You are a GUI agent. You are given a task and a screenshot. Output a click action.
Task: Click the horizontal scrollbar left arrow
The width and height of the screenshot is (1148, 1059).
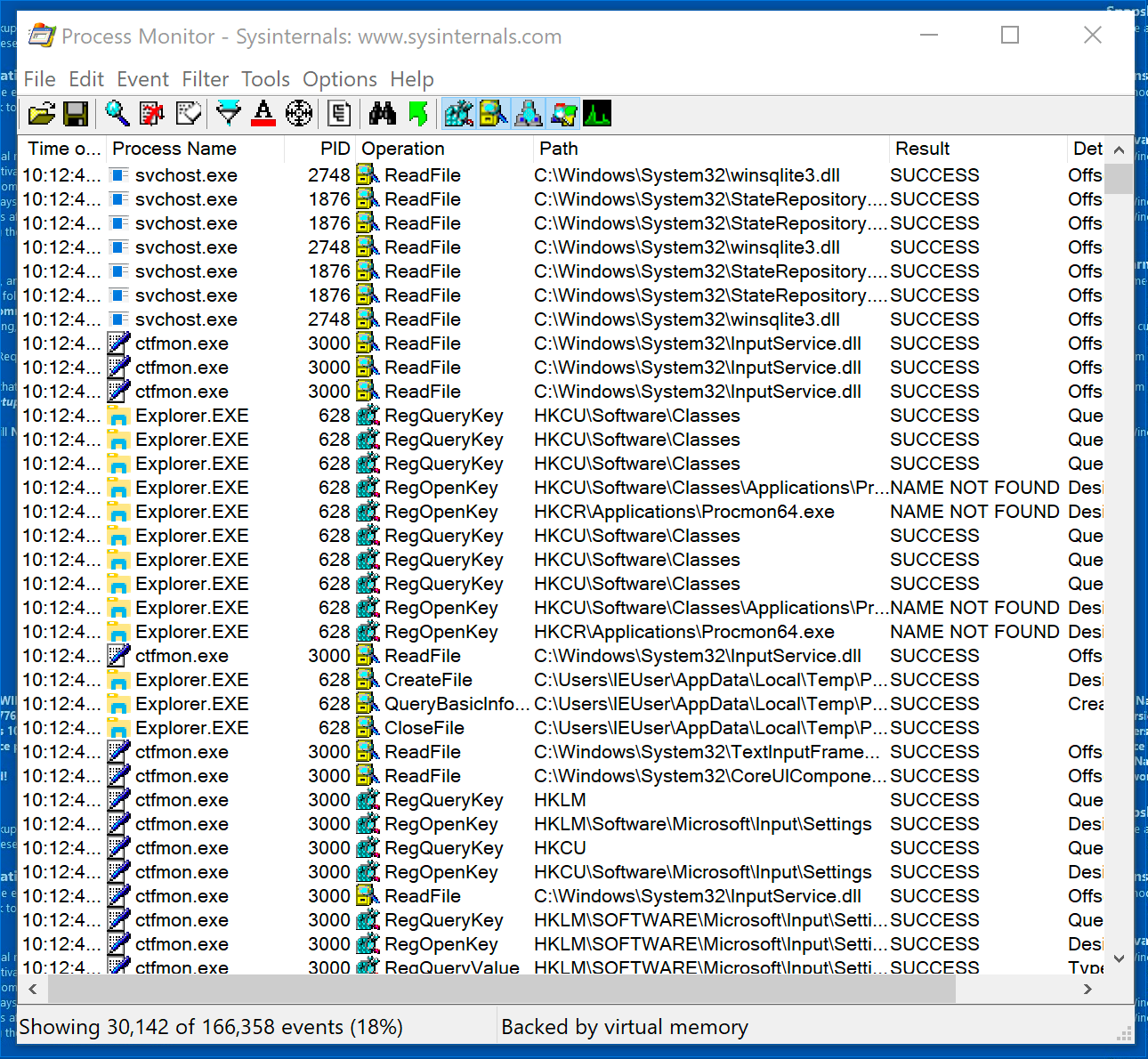[33, 989]
